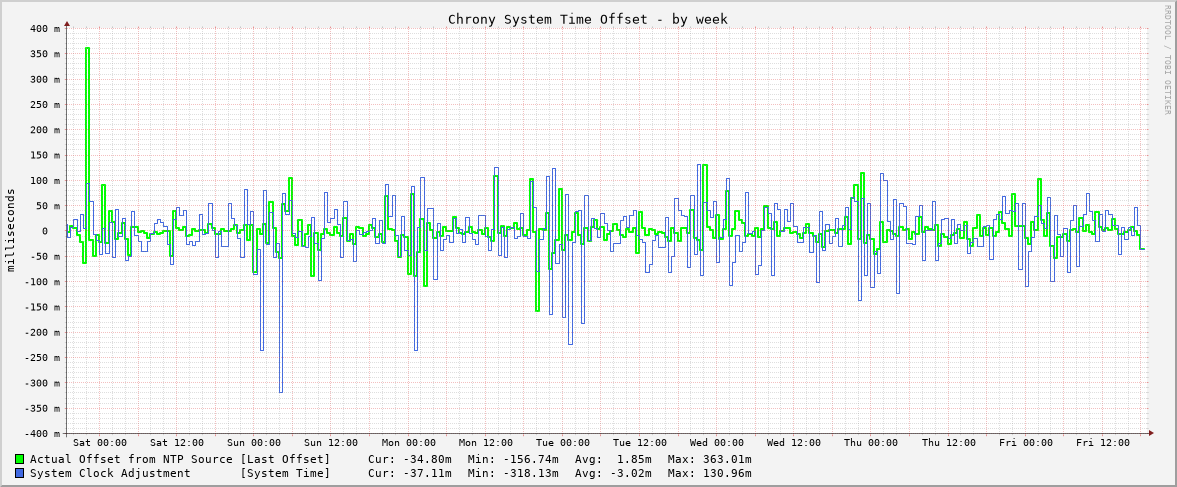Click the "Fri 12:00" x-axis label
This screenshot has height=487, width=1177.
1103,443
